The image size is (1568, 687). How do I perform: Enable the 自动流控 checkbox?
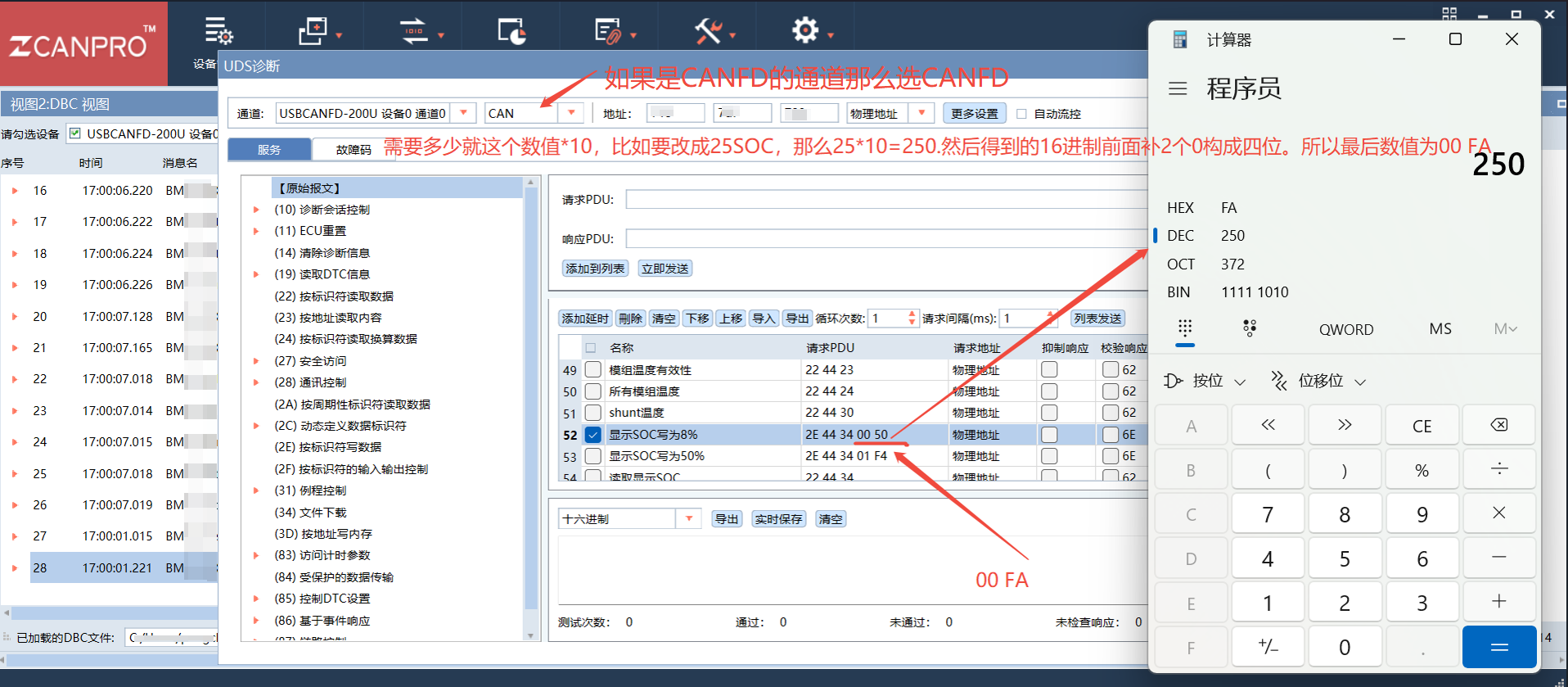point(1021,114)
